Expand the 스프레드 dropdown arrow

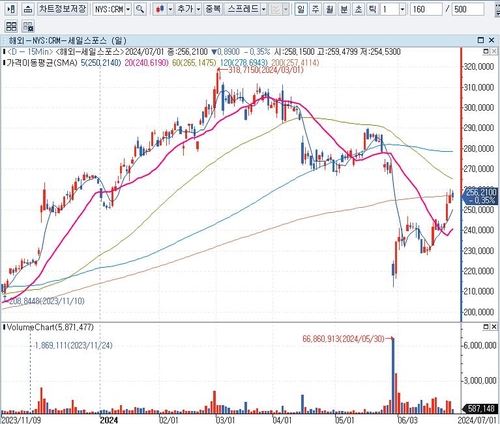point(264,9)
